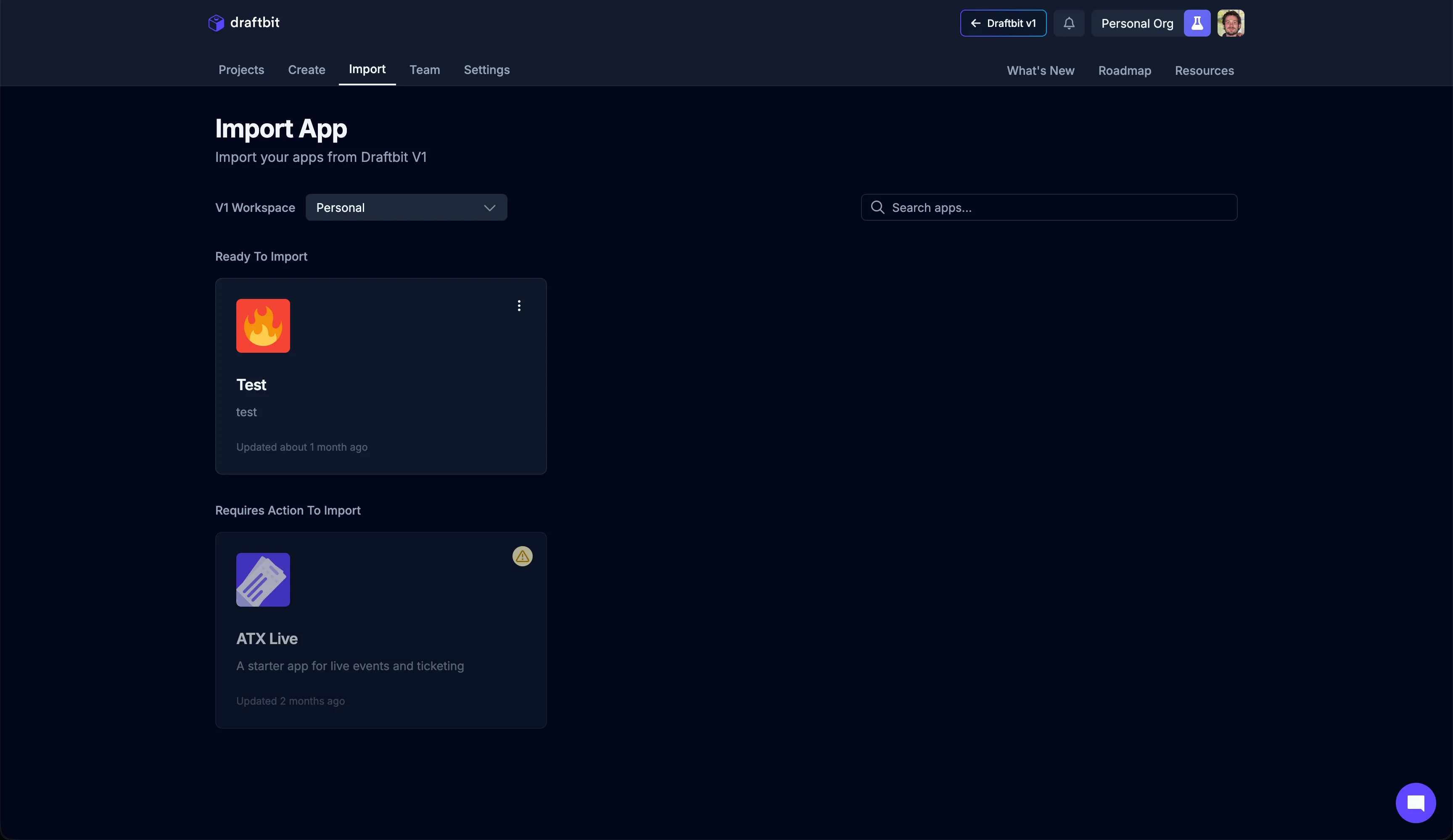Switch to the Create tab
Viewport: 1453px width, 840px height.
tap(306, 70)
